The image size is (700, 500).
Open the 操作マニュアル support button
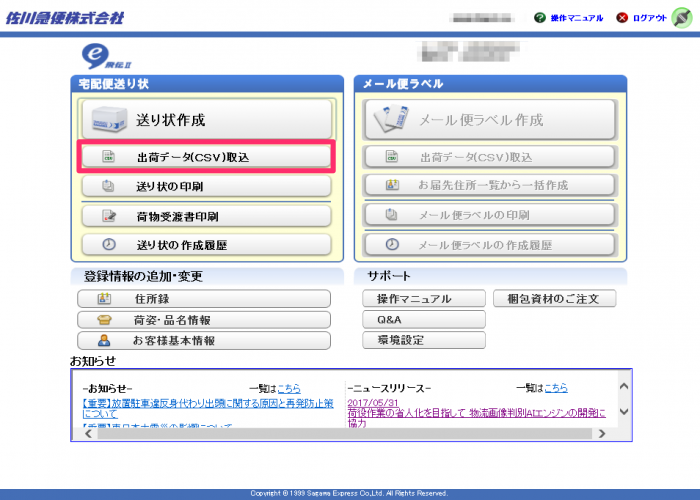coord(424,299)
